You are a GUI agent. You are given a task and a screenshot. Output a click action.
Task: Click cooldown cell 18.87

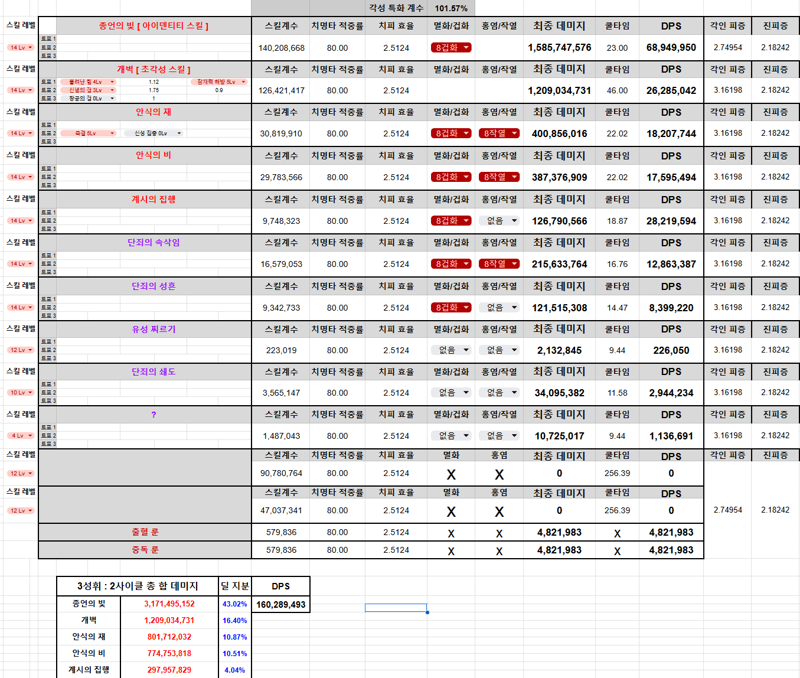point(617,221)
